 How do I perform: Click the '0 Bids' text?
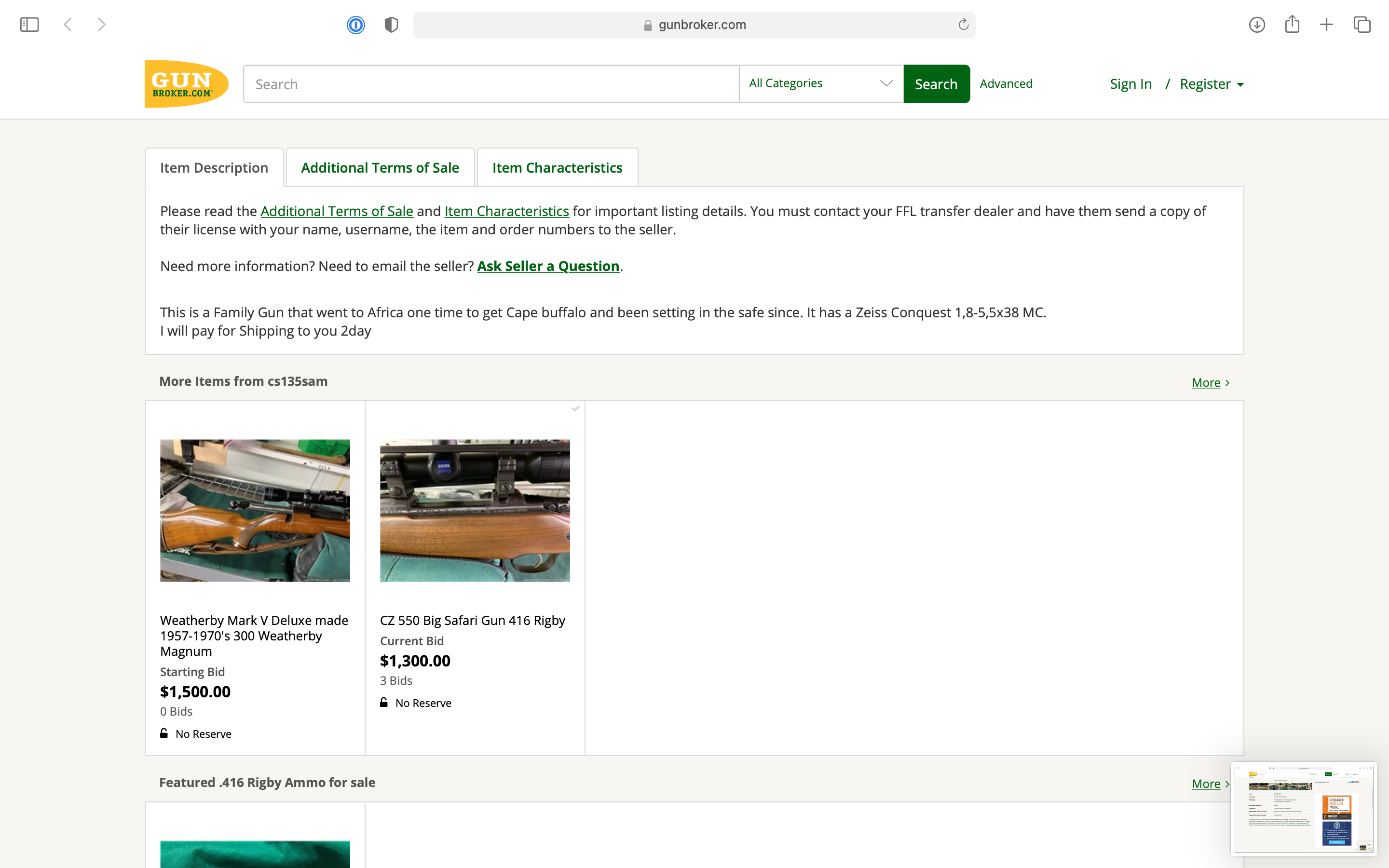176,712
